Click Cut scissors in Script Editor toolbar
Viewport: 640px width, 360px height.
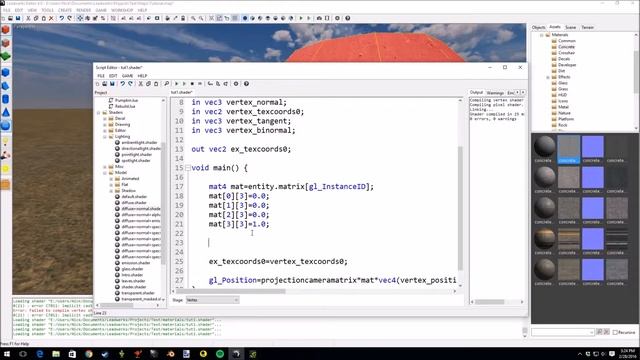141,84
